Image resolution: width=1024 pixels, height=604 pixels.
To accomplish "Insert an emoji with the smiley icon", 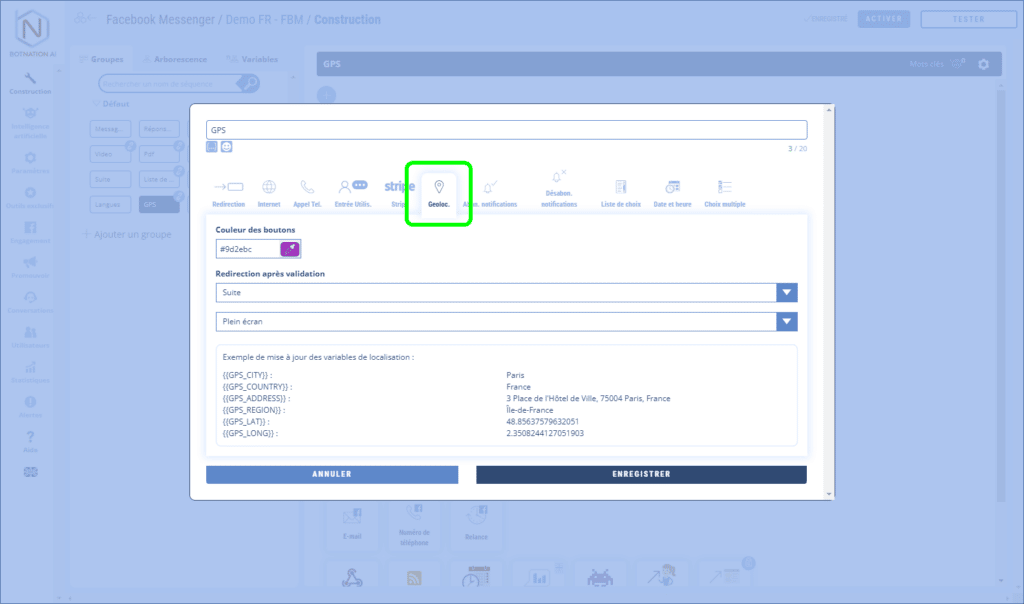I will [x=227, y=147].
